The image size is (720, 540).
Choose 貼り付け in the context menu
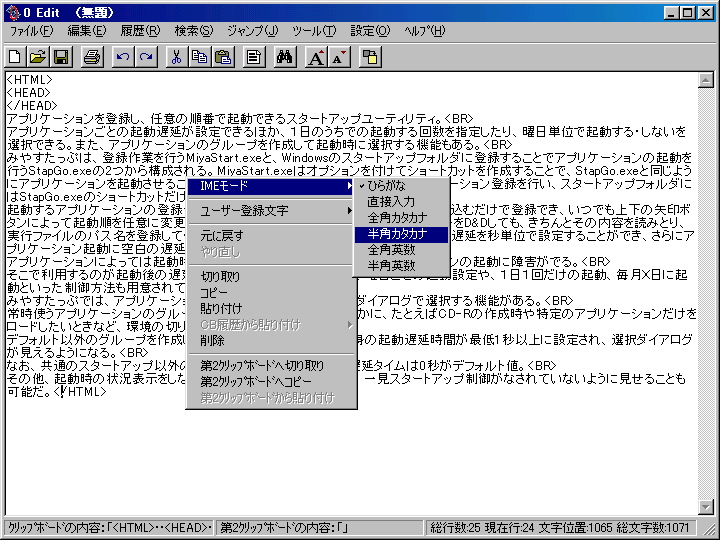pyautogui.click(x=271, y=309)
